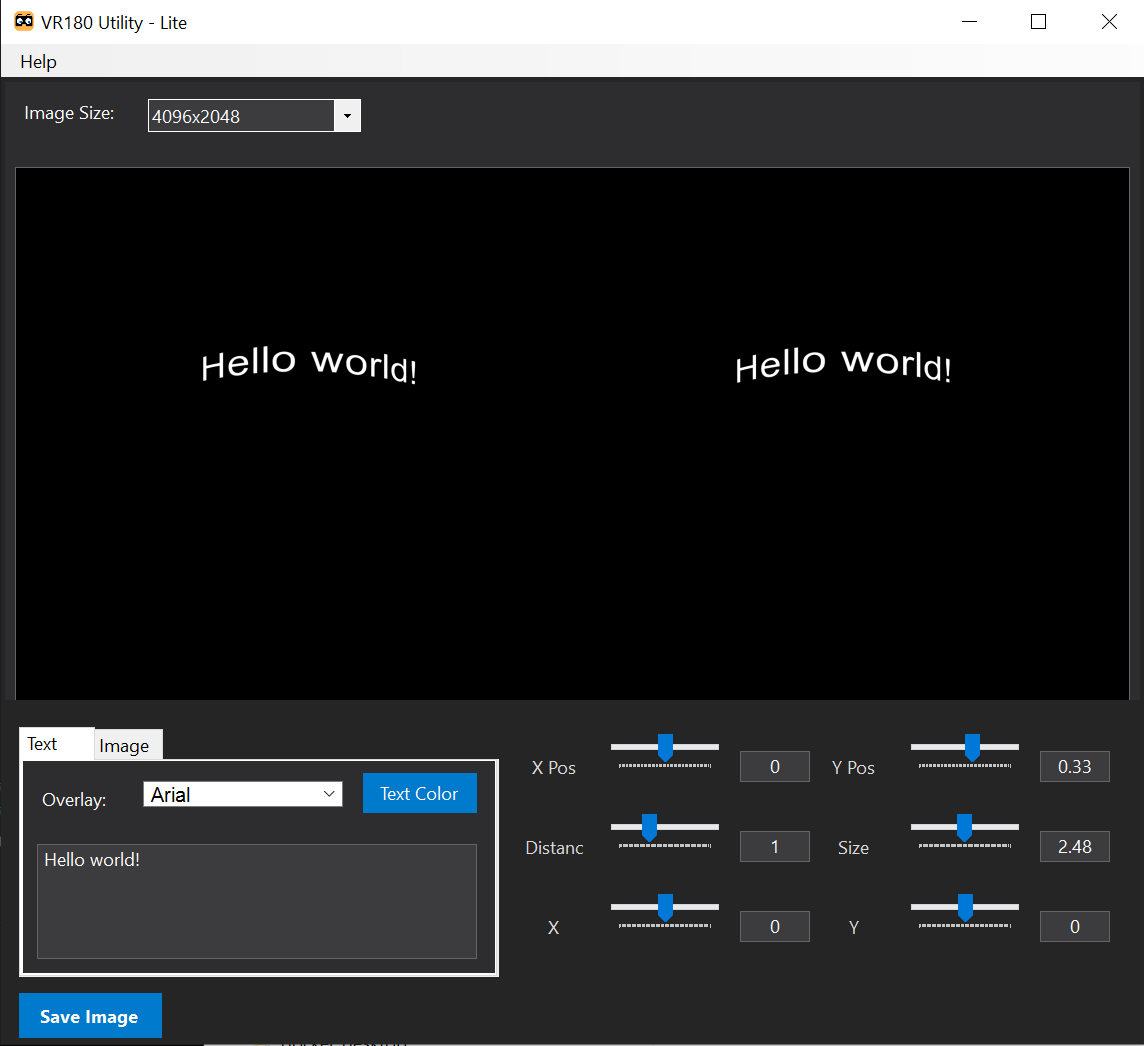
Task: Click the X Pos value field
Action: point(775,767)
